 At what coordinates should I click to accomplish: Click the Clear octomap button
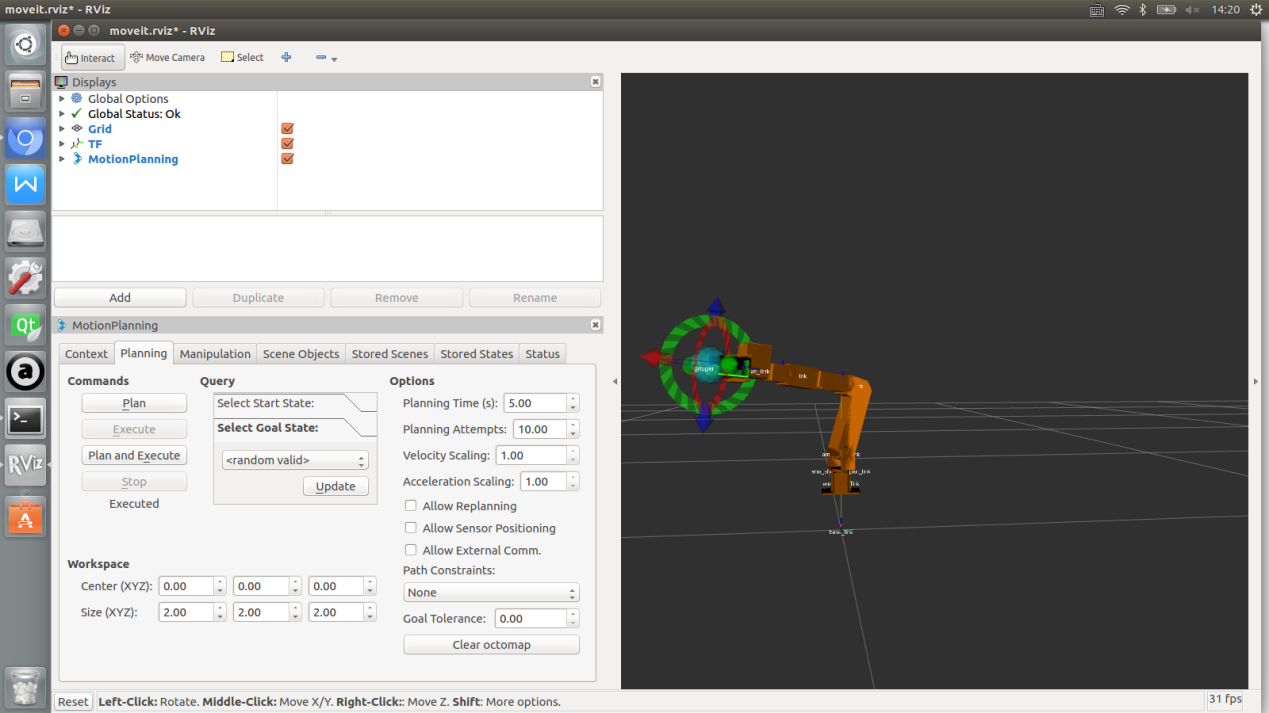pos(491,645)
